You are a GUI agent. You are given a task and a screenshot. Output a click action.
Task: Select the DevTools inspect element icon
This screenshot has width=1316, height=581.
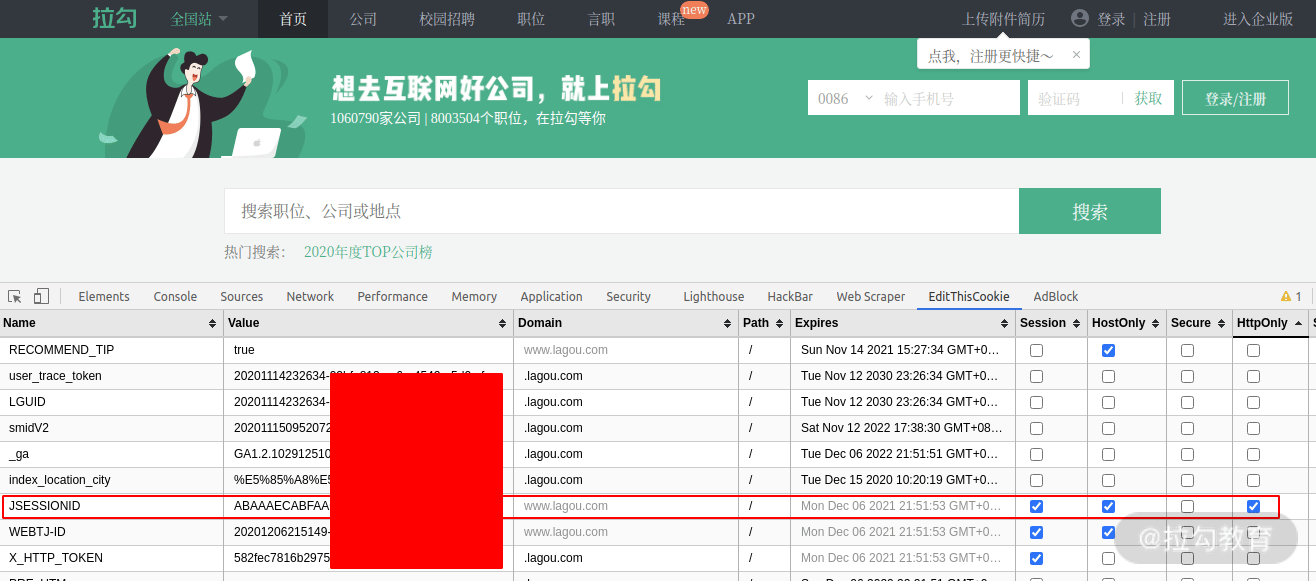point(15,296)
